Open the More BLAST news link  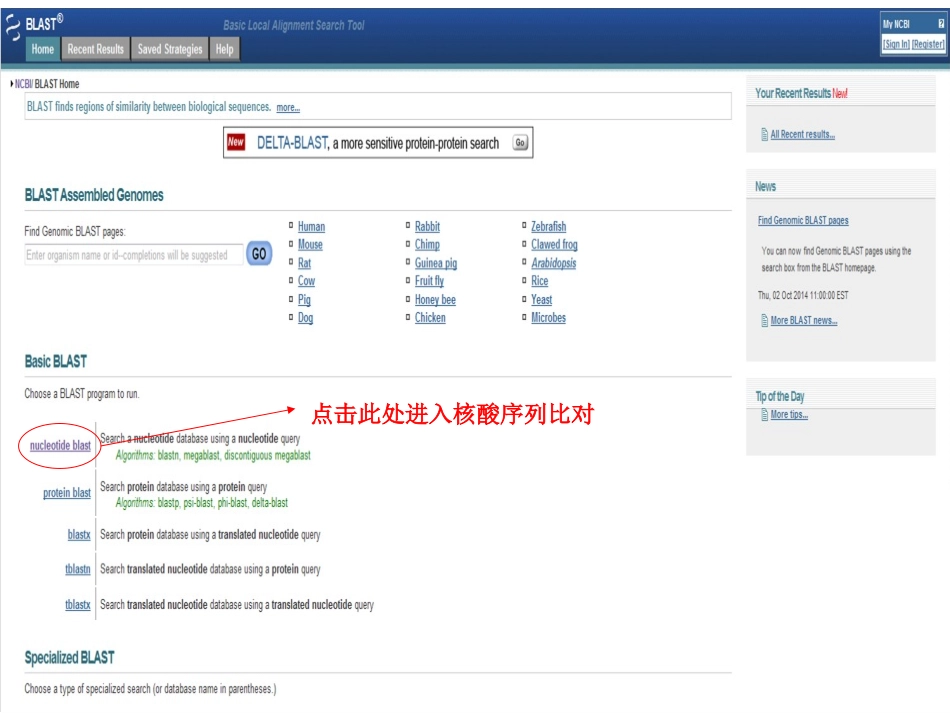(804, 320)
